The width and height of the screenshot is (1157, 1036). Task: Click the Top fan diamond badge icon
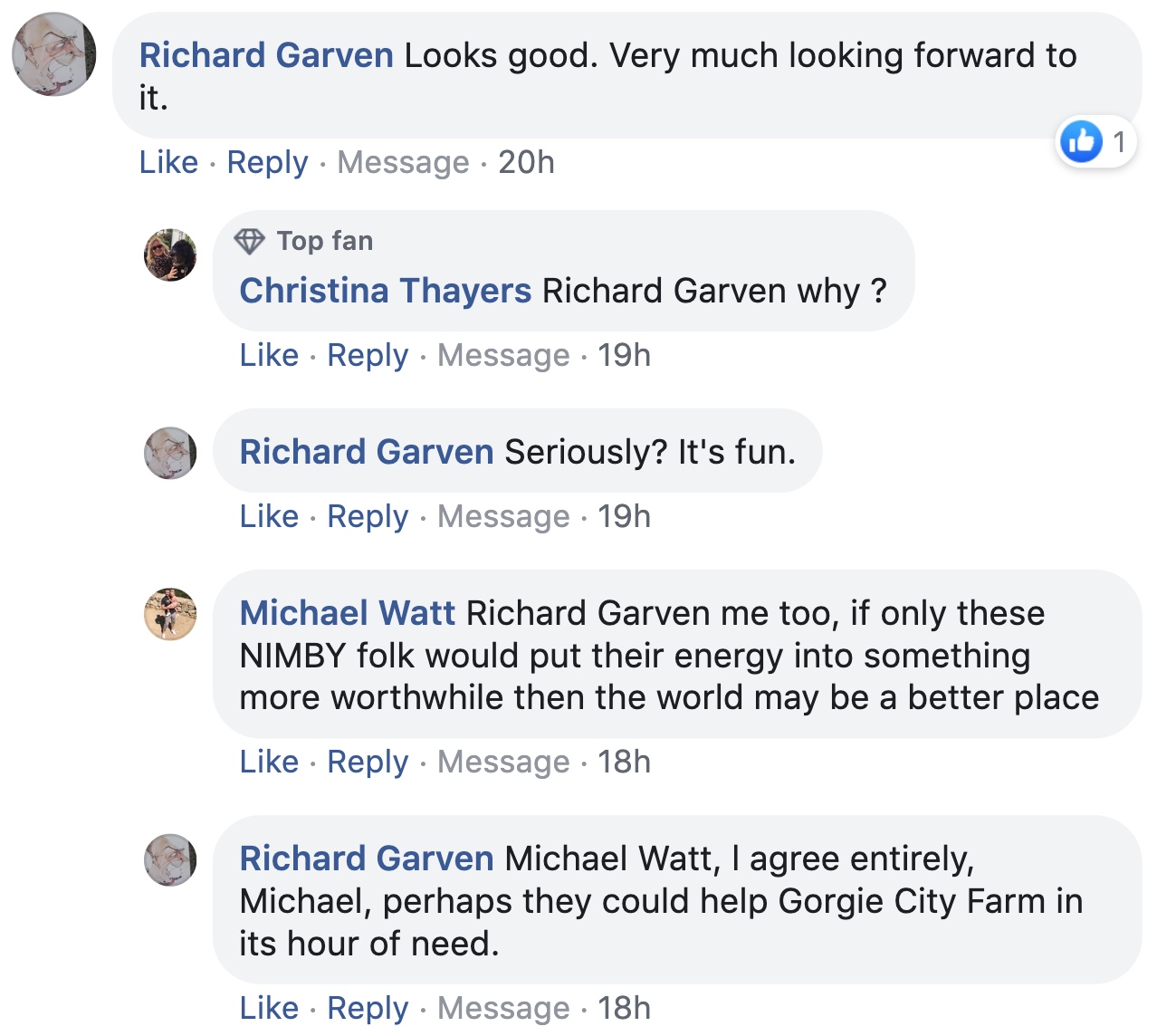pos(249,241)
